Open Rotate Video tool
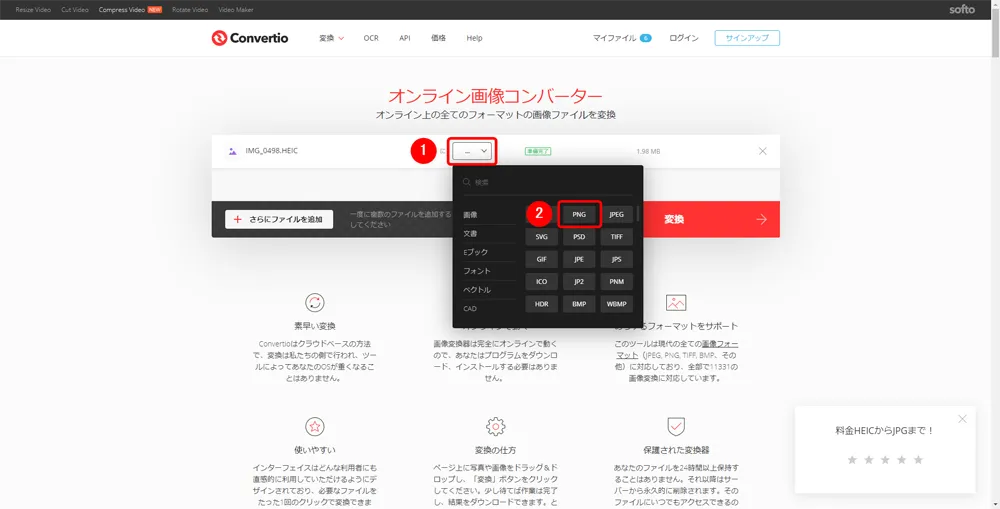 (x=190, y=10)
